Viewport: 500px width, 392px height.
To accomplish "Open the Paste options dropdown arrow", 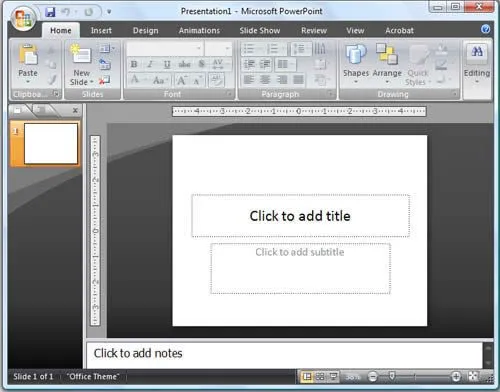I will pos(28,82).
